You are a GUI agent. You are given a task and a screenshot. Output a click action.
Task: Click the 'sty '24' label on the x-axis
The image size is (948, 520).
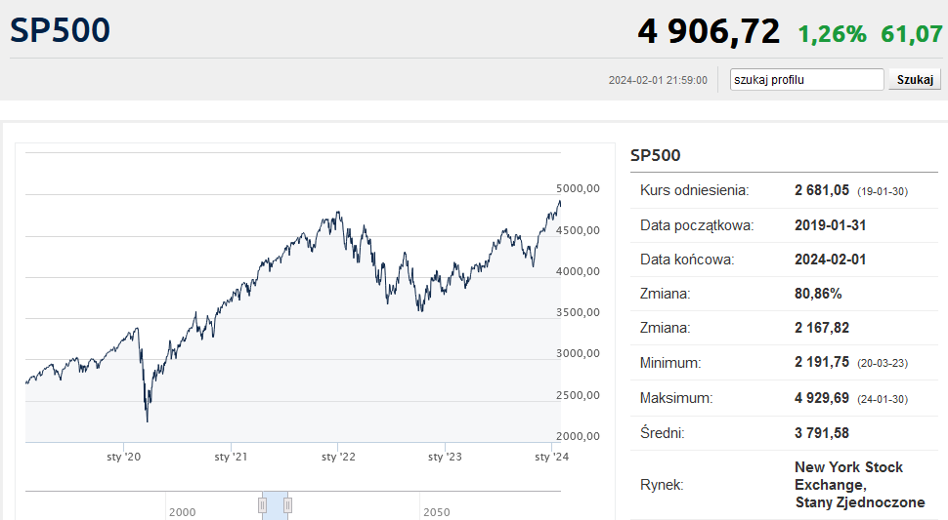(x=551, y=457)
